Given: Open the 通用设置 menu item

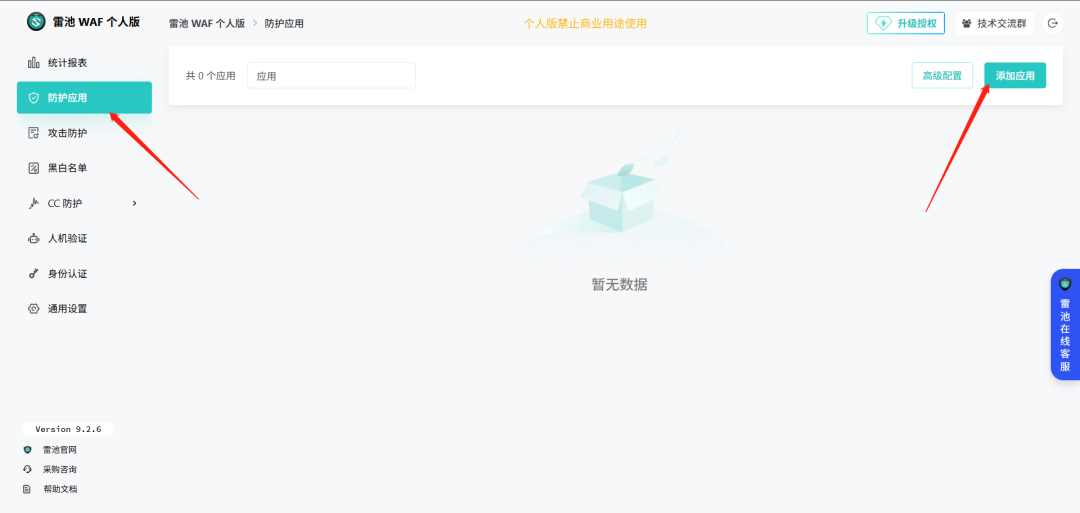Looking at the screenshot, I should click(84, 308).
